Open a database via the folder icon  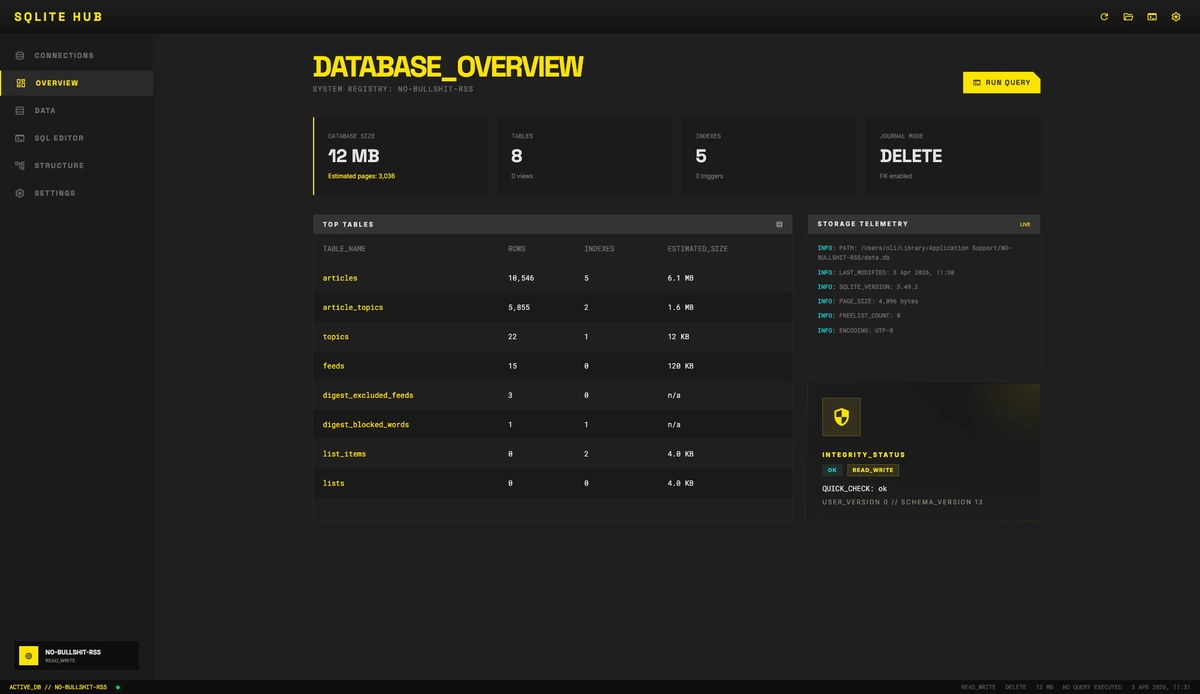click(x=1127, y=16)
